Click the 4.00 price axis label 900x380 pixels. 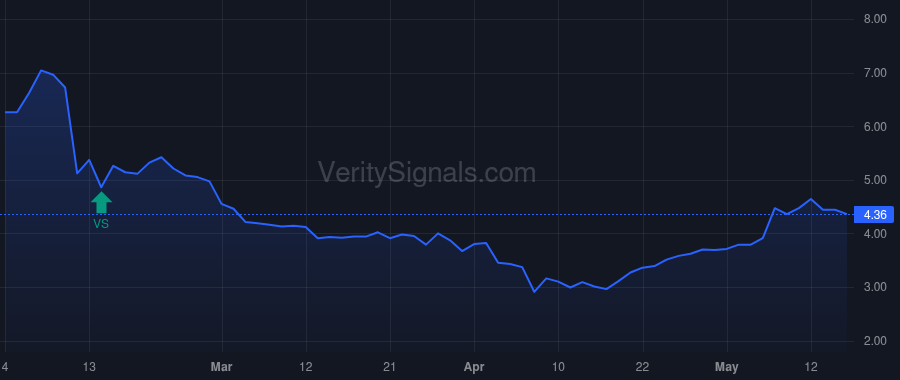click(875, 234)
